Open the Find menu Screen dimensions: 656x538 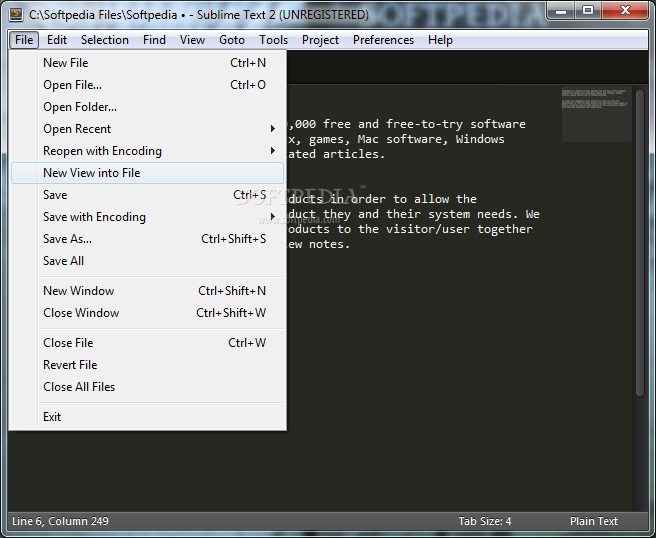[154, 40]
